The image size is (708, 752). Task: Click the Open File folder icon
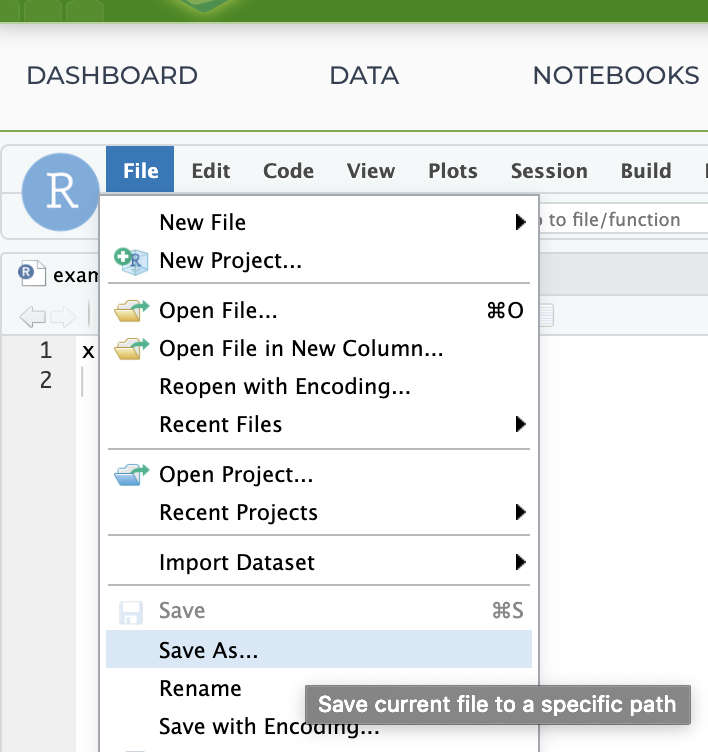[131, 310]
